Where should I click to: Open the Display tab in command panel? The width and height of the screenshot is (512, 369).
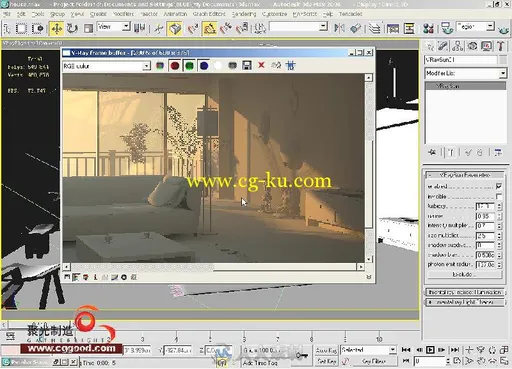click(486, 46)
